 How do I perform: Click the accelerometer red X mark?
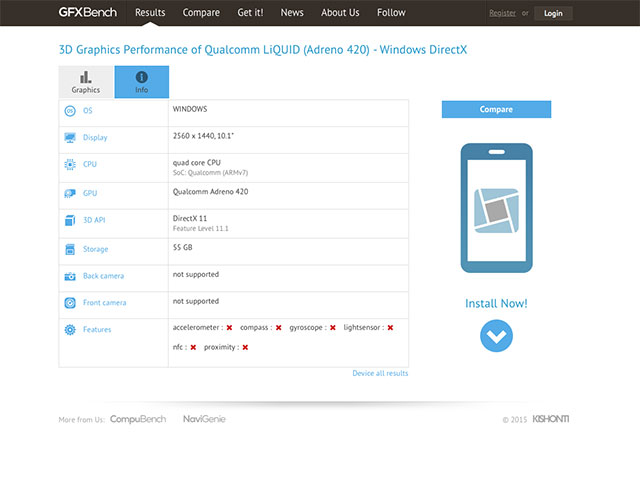pos(229,328)
